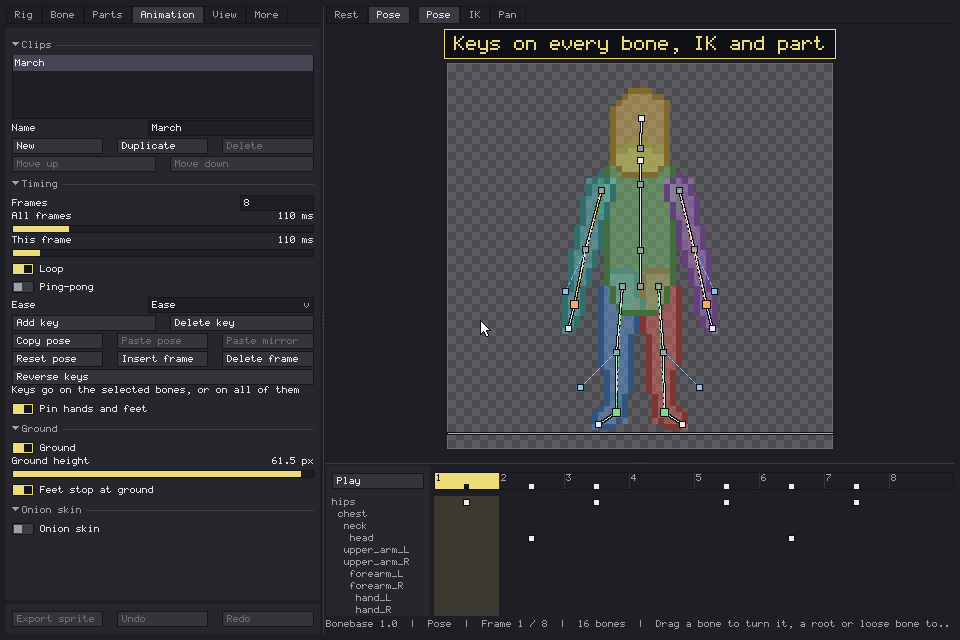Select the head bone tip handle
Screen dimensions: 960x640
(x=641, y=119)
